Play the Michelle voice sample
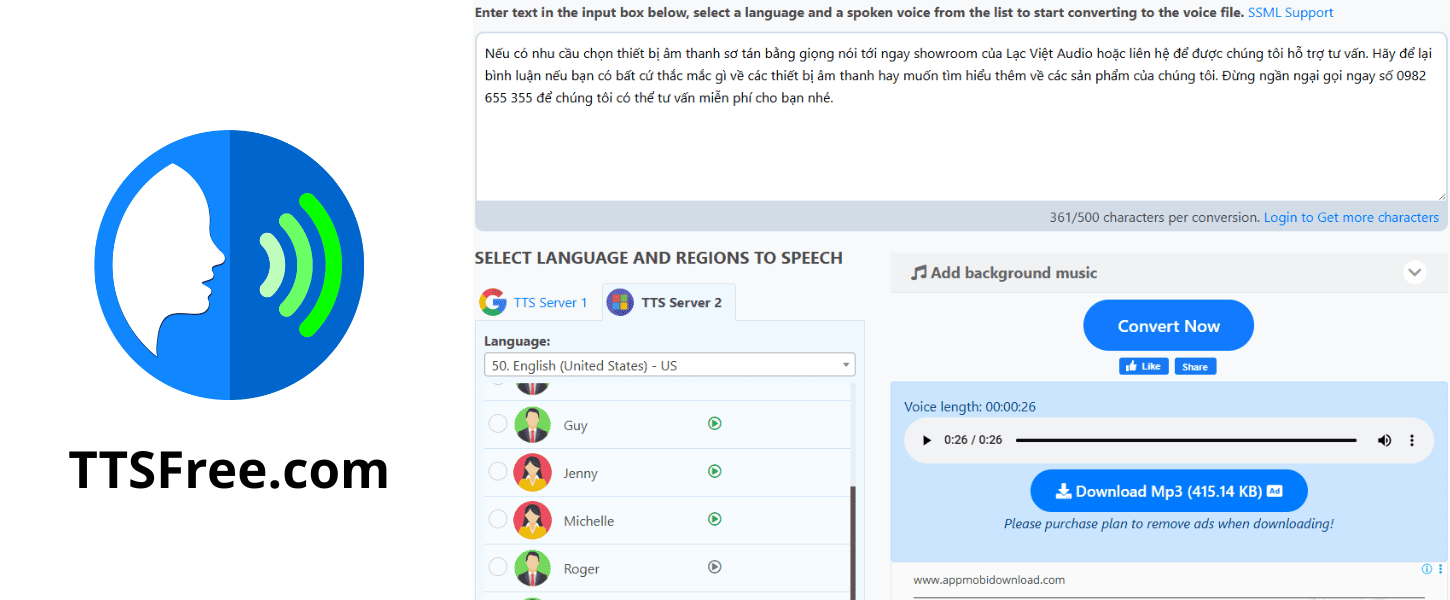The width and height of the screenshot is (1450, 600). [714, 519]
